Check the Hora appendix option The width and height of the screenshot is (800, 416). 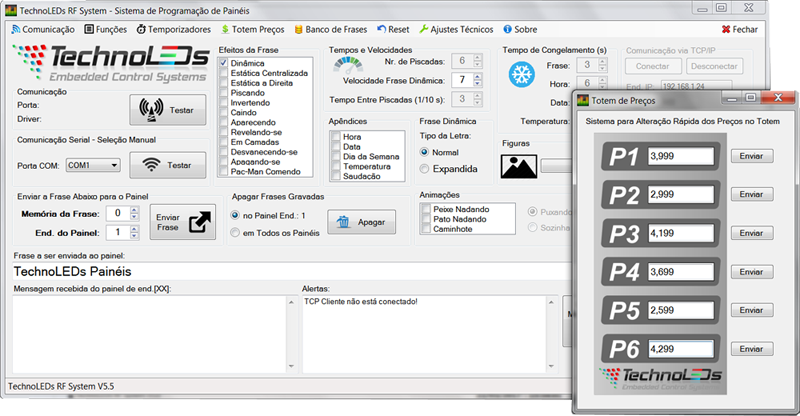point(336,137)
